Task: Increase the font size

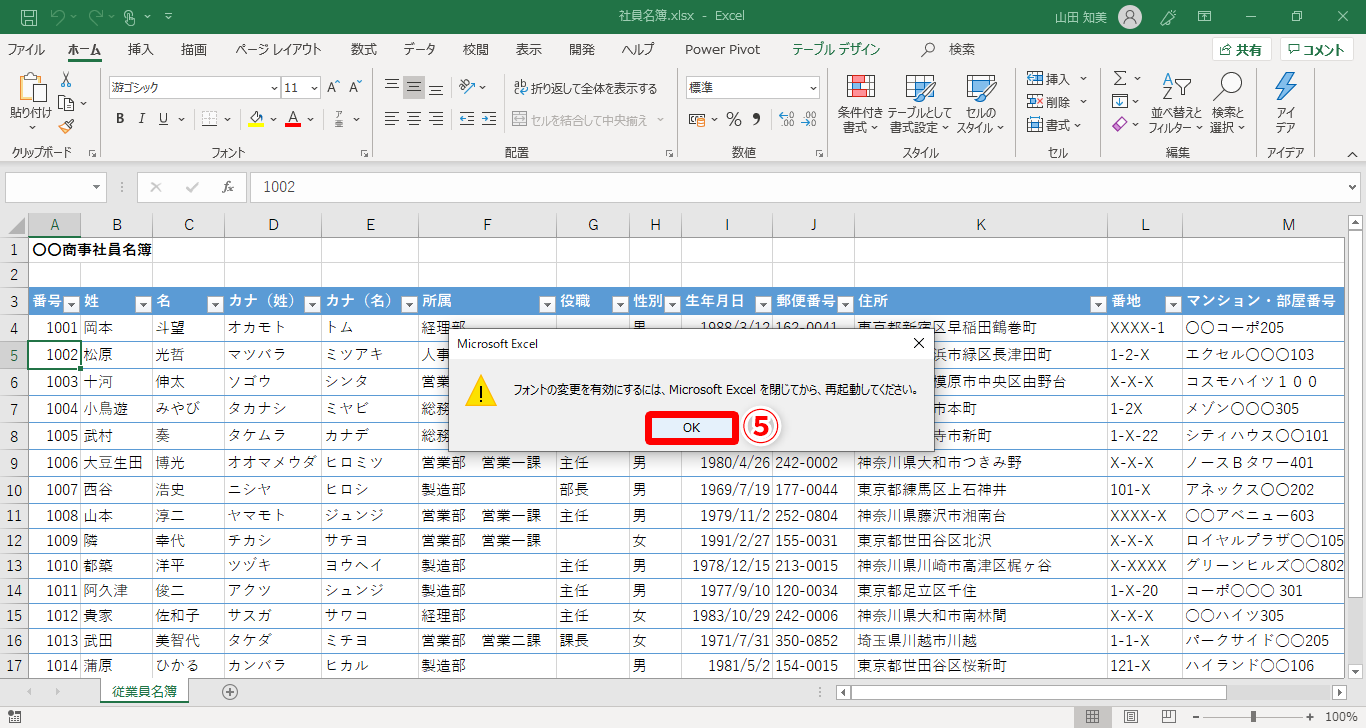Action: point(333,87)
